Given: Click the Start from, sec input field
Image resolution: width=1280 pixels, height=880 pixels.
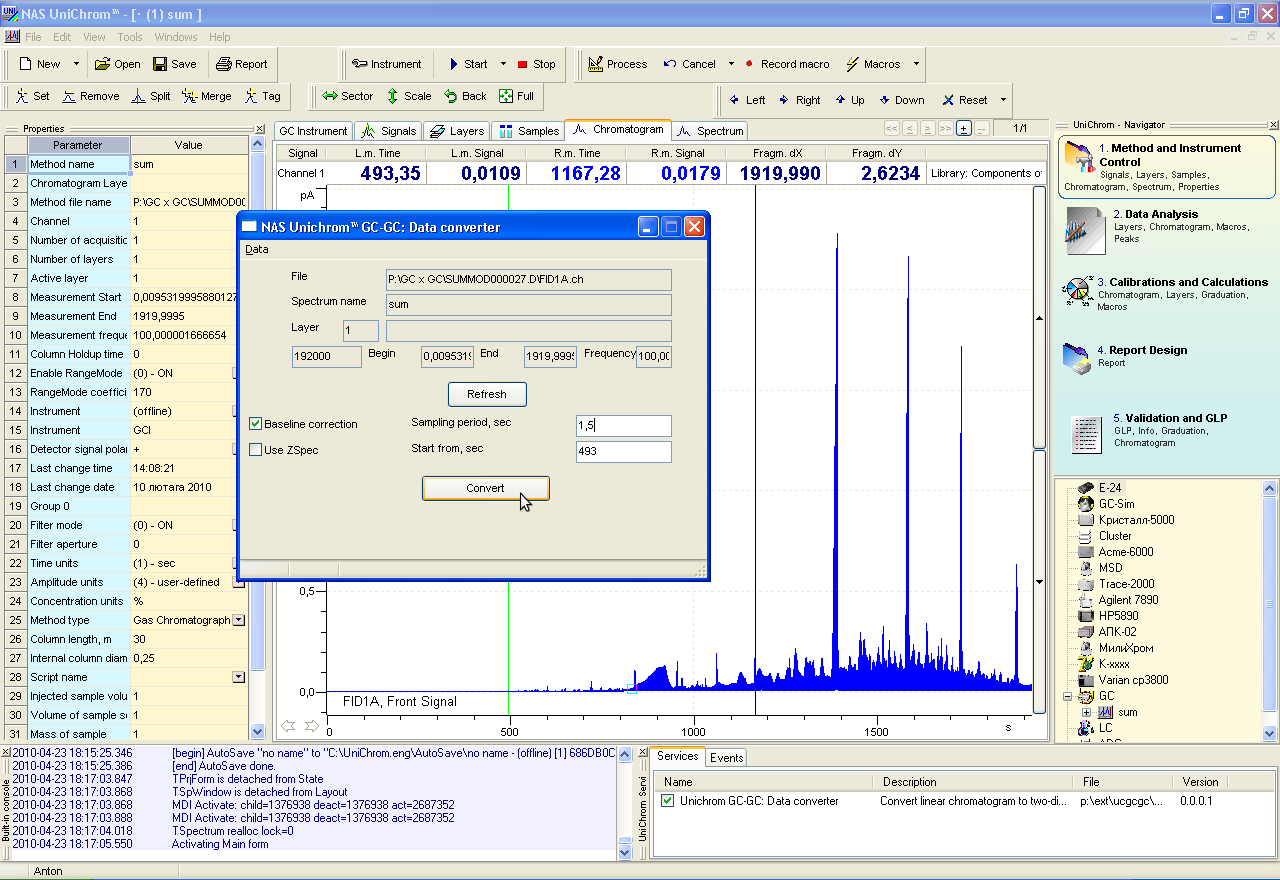Looking at the screenshot, I should pos(623,452).
